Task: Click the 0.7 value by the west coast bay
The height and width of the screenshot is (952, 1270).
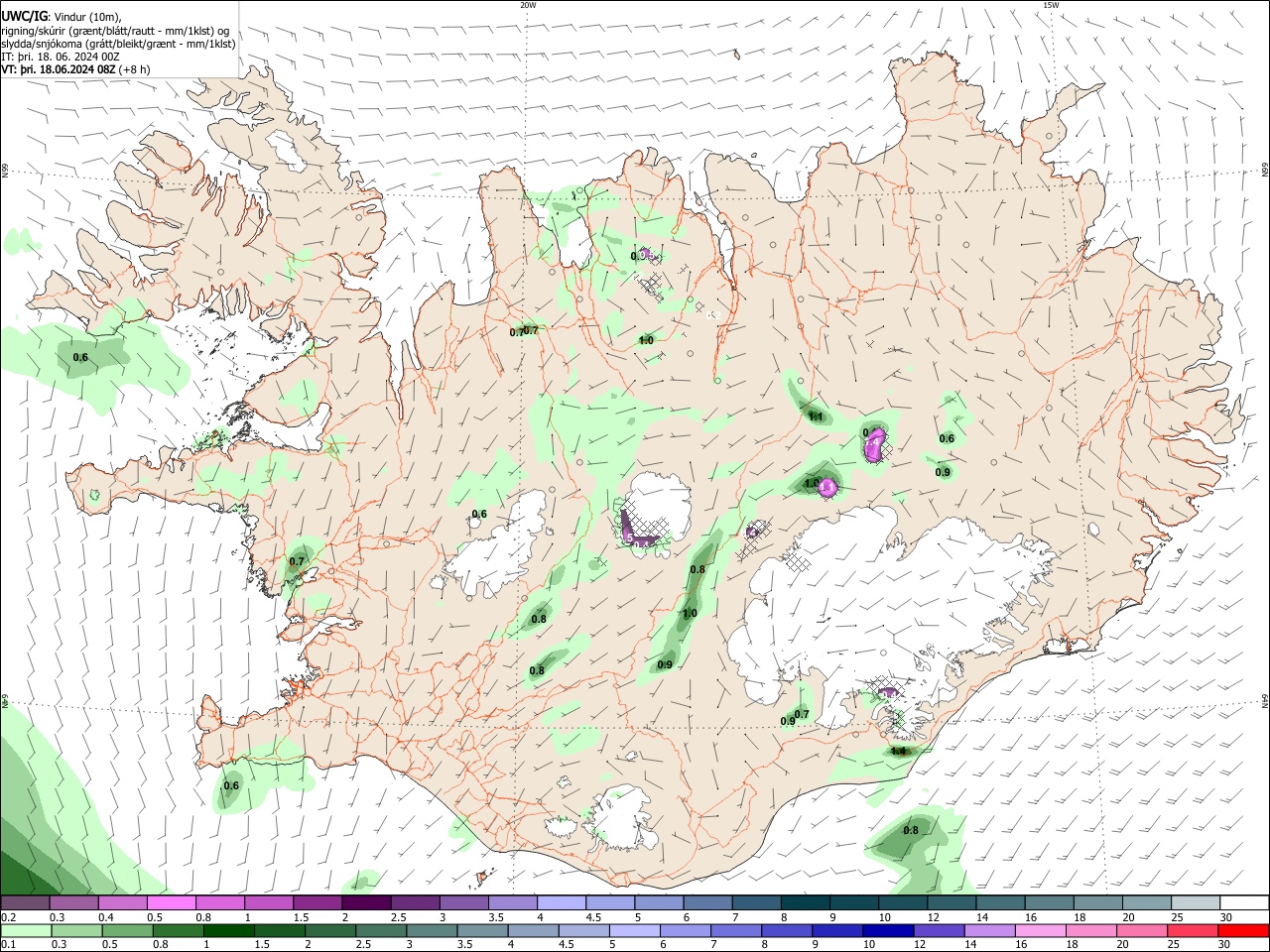Action: coord(297,561)
